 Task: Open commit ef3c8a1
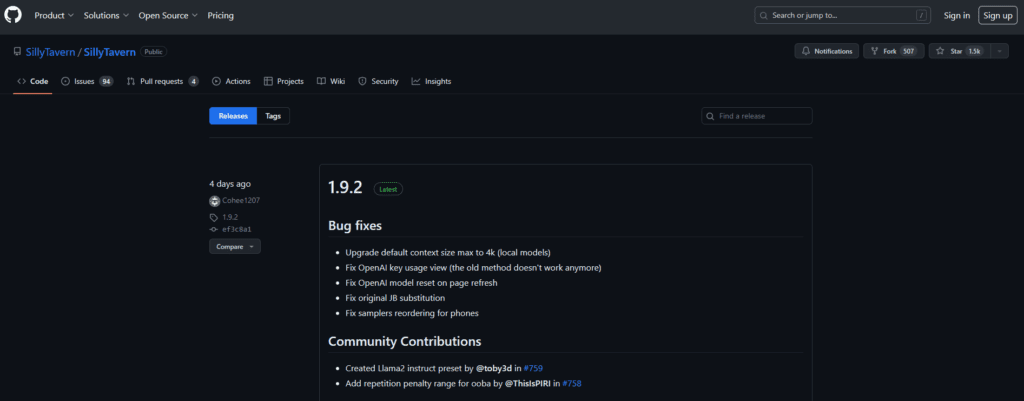(236, 229)
